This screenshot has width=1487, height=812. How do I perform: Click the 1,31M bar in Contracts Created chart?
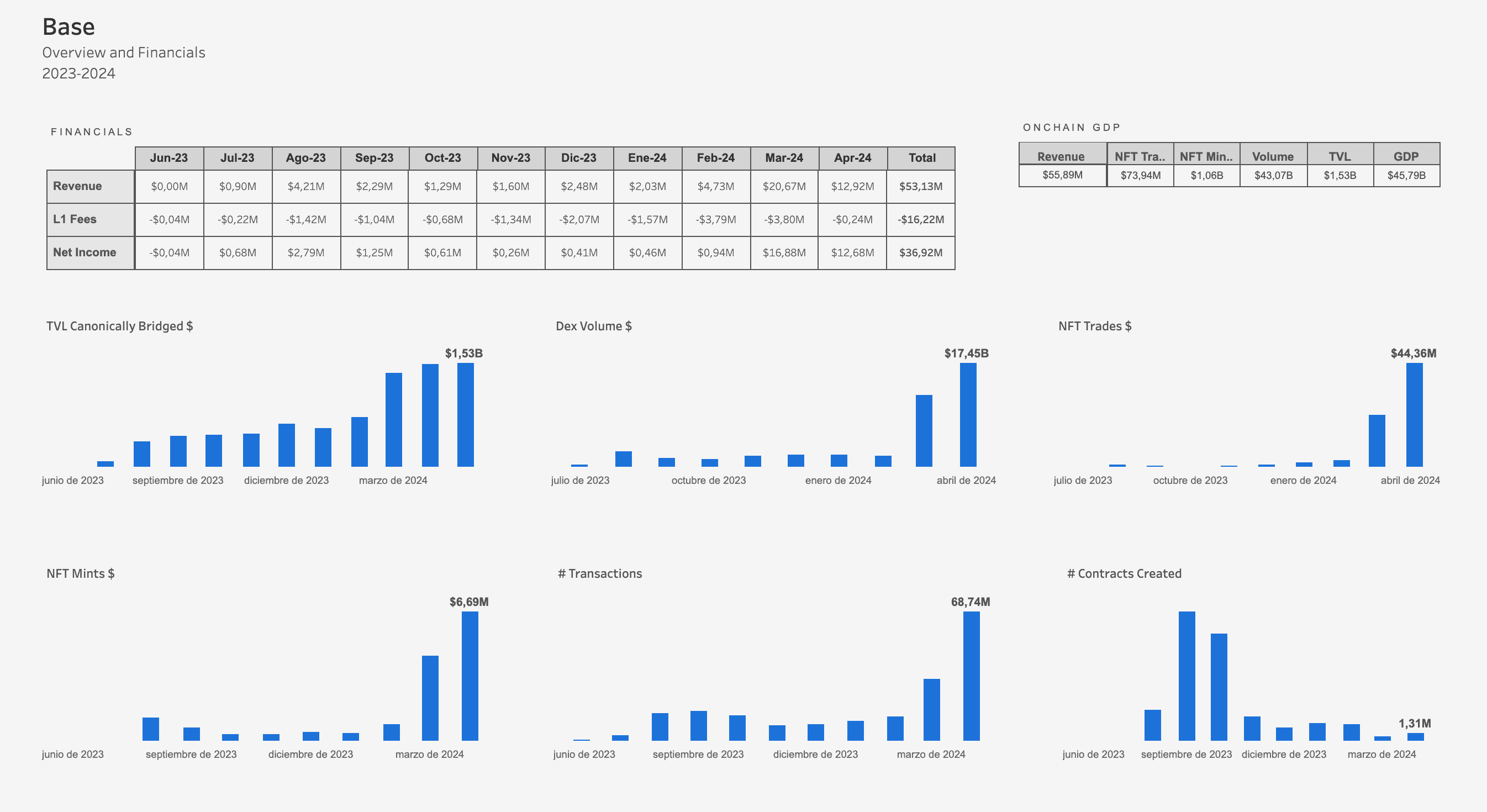(1415, 736)
